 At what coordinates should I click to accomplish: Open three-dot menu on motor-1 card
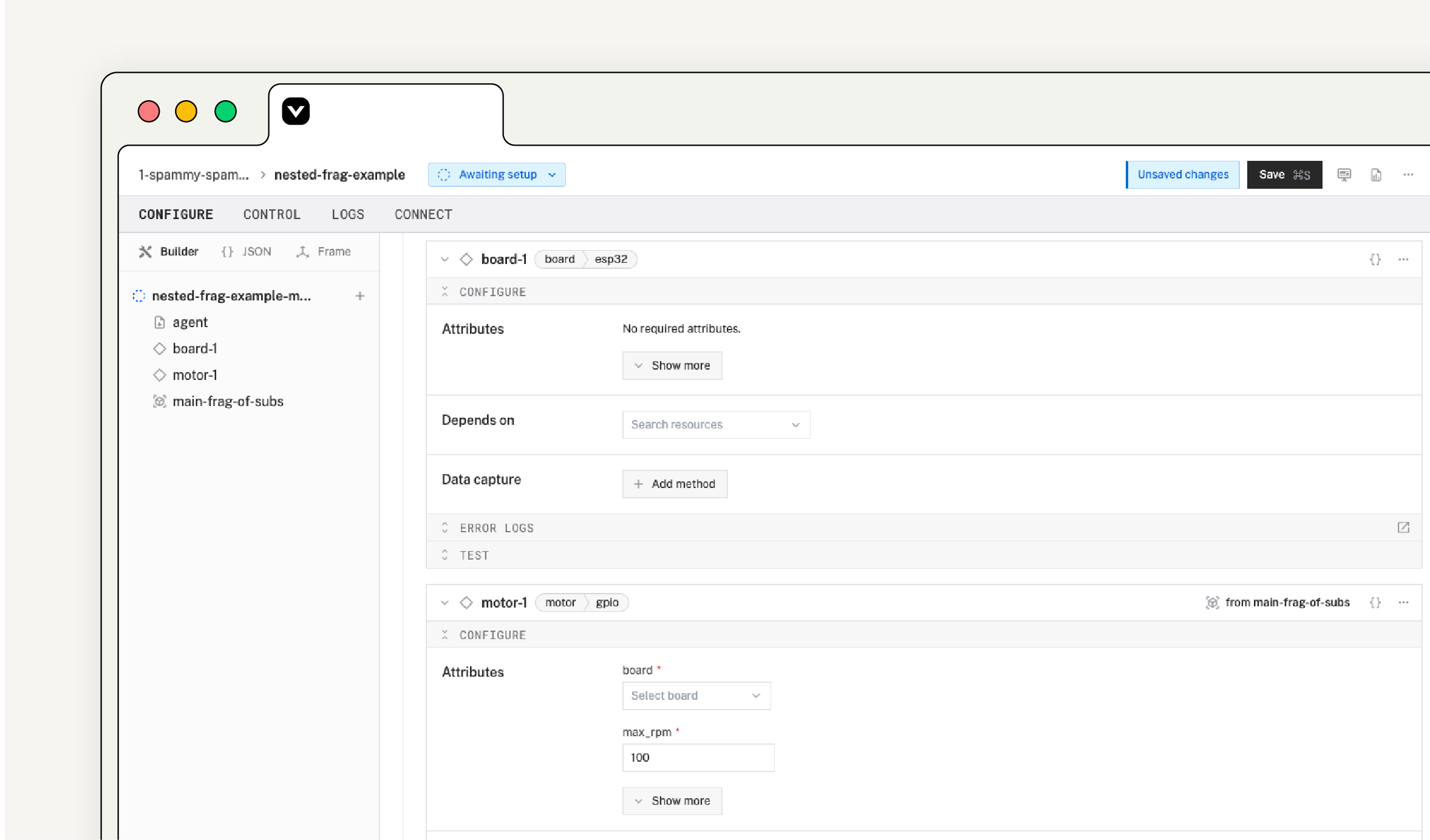click(x=1403, y=603)
